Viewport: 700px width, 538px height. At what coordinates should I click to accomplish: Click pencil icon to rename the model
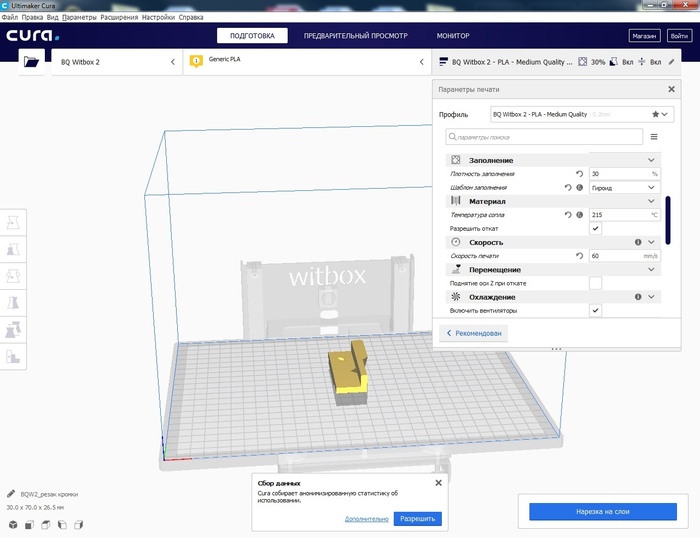click(x=11, y=494)
